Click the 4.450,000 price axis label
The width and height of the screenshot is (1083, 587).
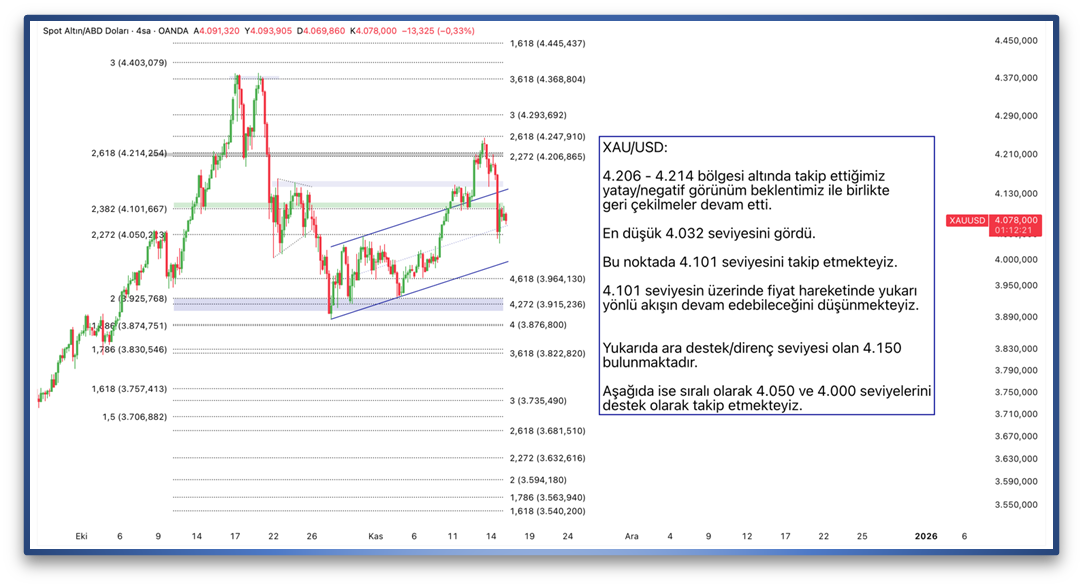(x=1015, y=41)
